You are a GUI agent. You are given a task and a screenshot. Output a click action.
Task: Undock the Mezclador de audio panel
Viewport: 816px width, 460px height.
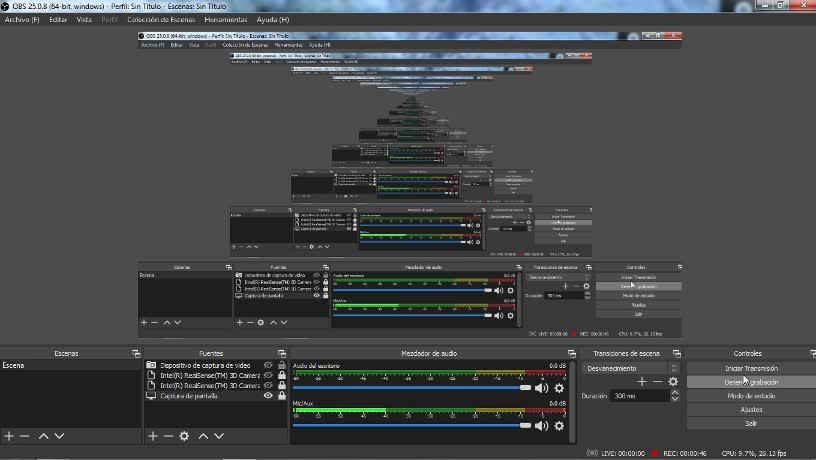(x=571, y=354)
